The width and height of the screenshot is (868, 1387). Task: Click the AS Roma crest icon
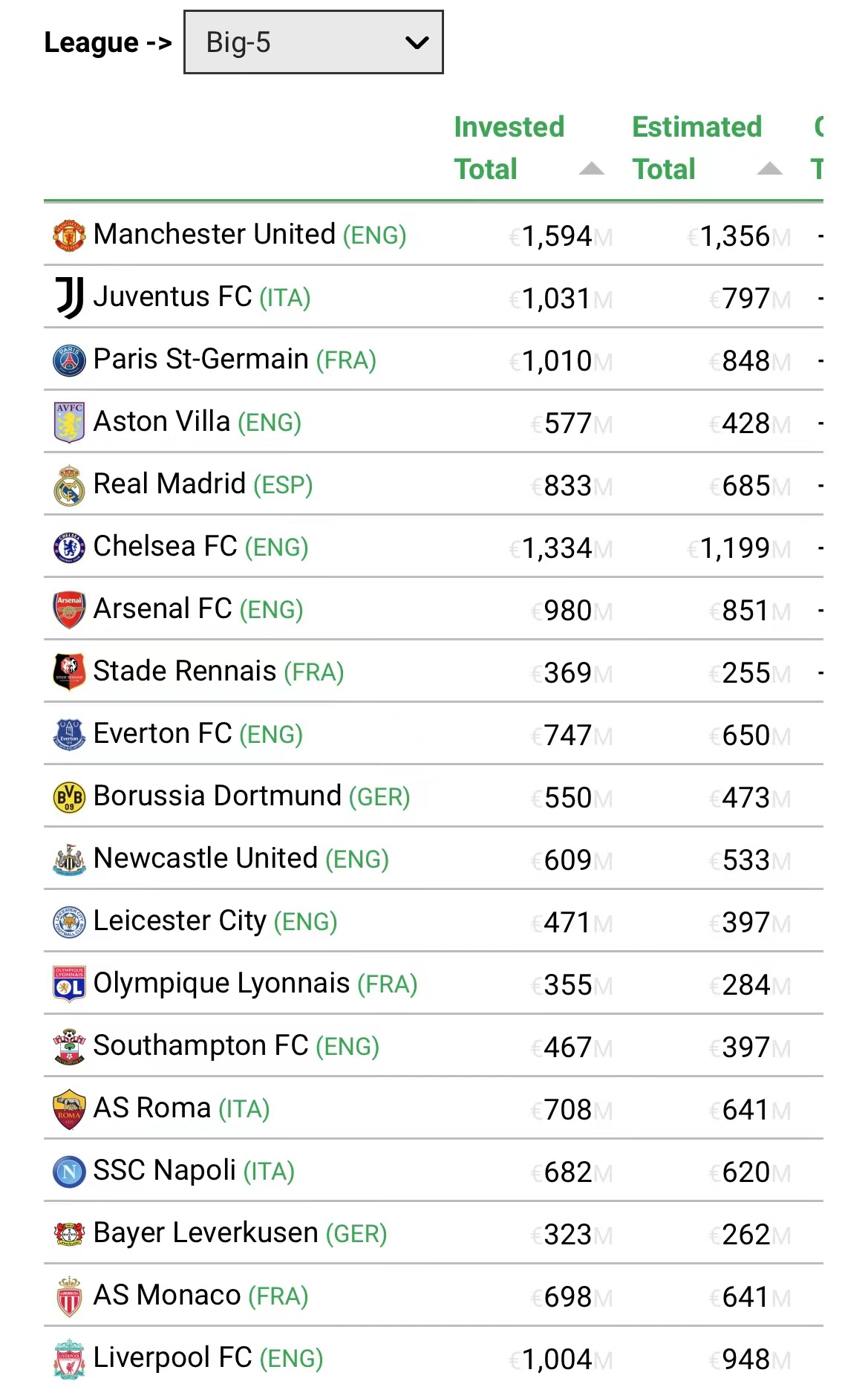(69, 1109)
